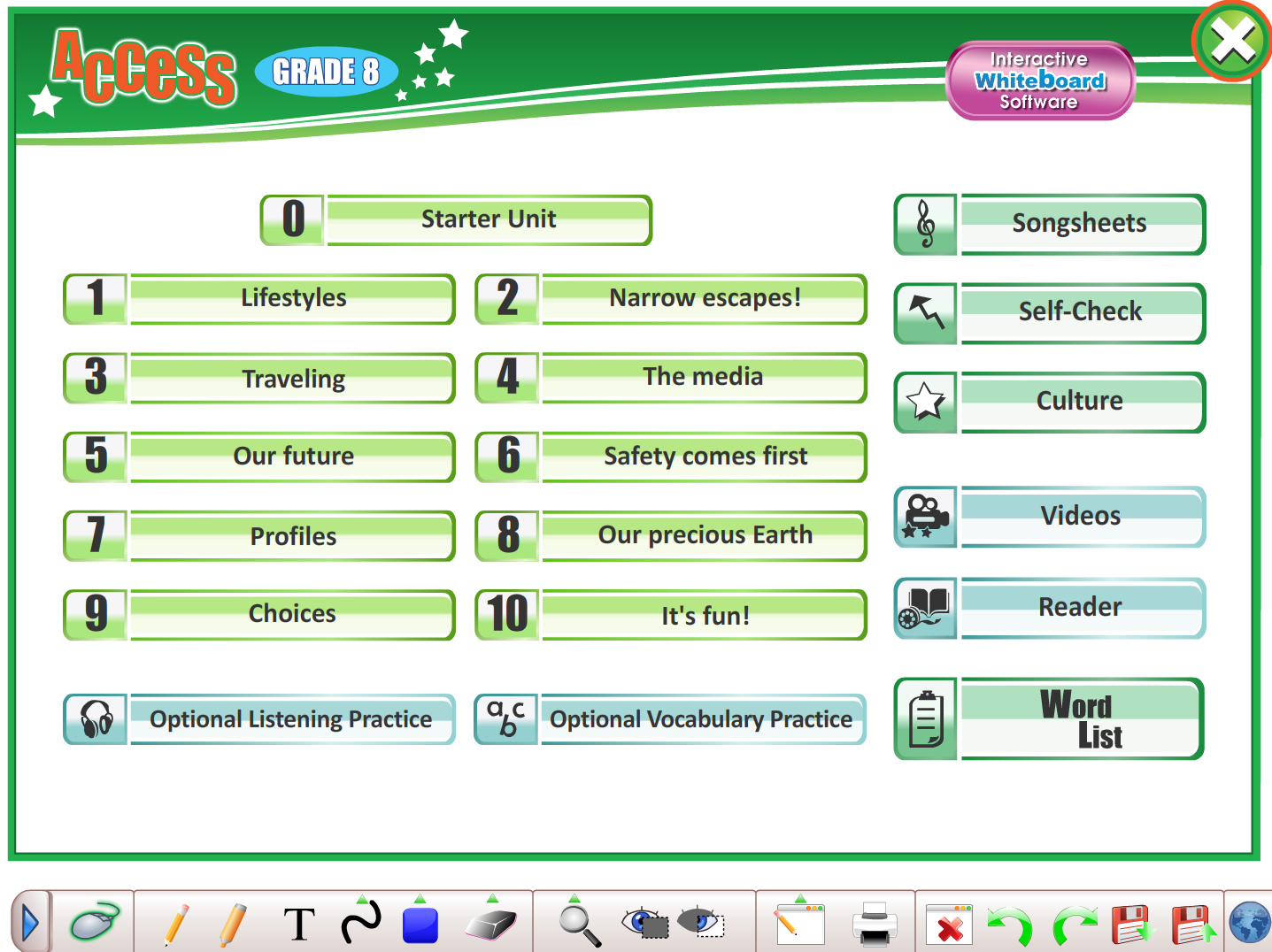Select the thin pencil tool

pyautogui.click(x=176, y=924)
